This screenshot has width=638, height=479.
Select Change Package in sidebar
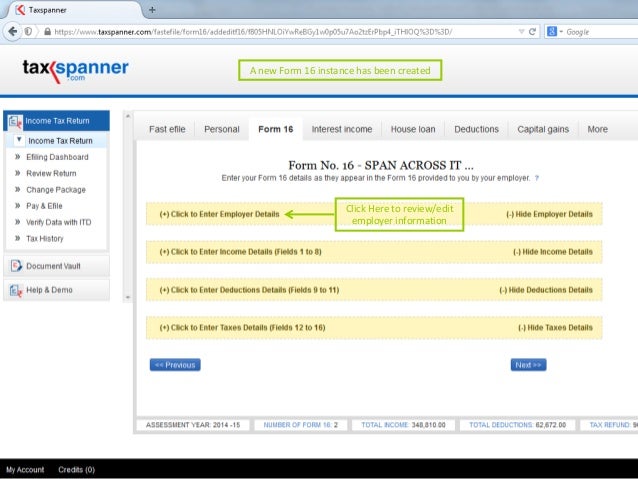click(x=56, y=190)
